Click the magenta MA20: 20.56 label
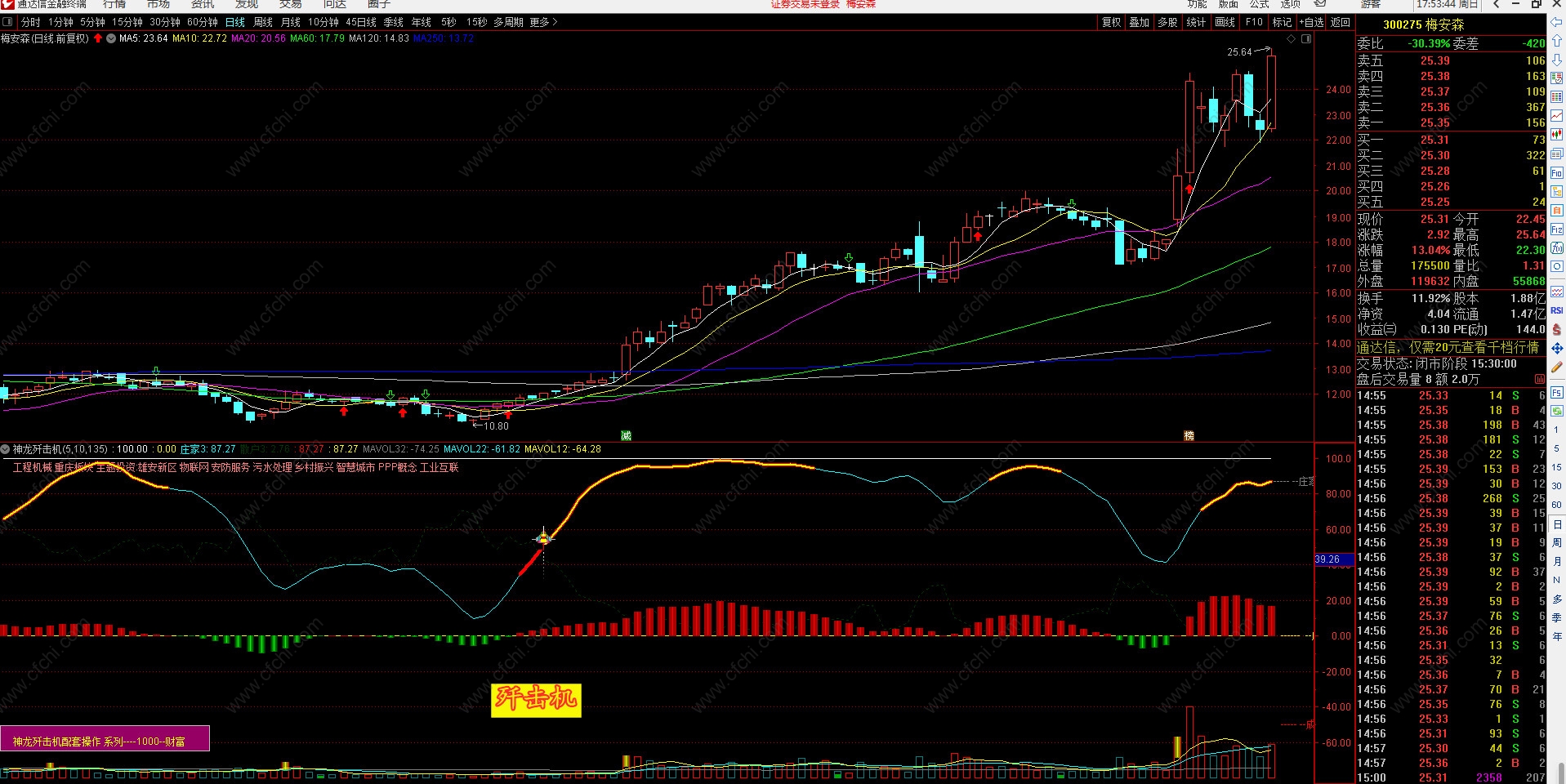The image size is (1566, 784). 258,38
